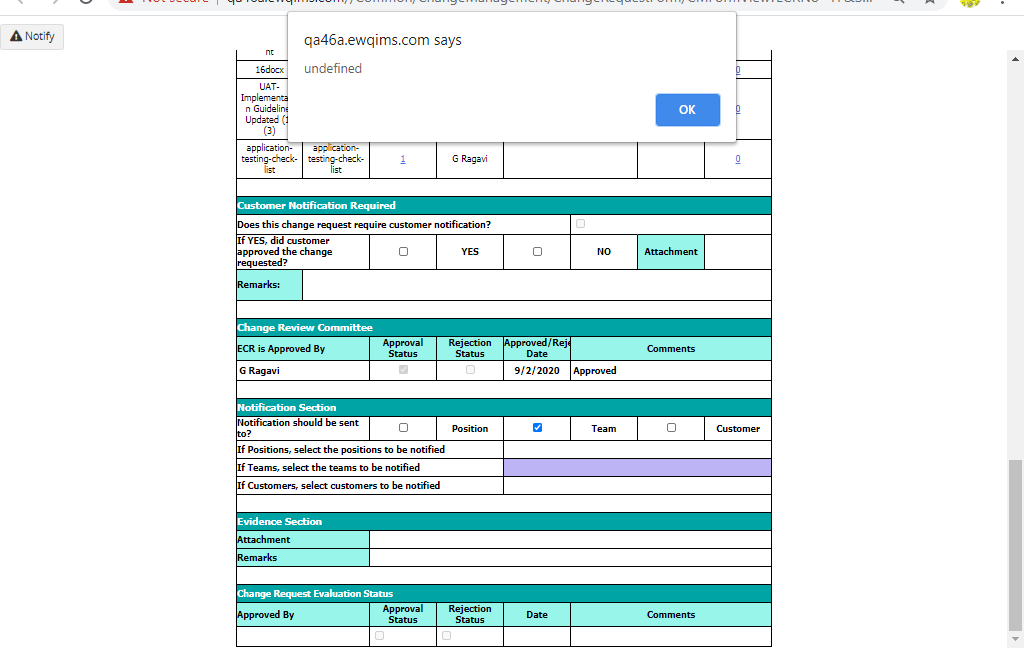Click the 'Approved' comment text
Viewport: 1024px width, 659px height.
coord(595,370)
